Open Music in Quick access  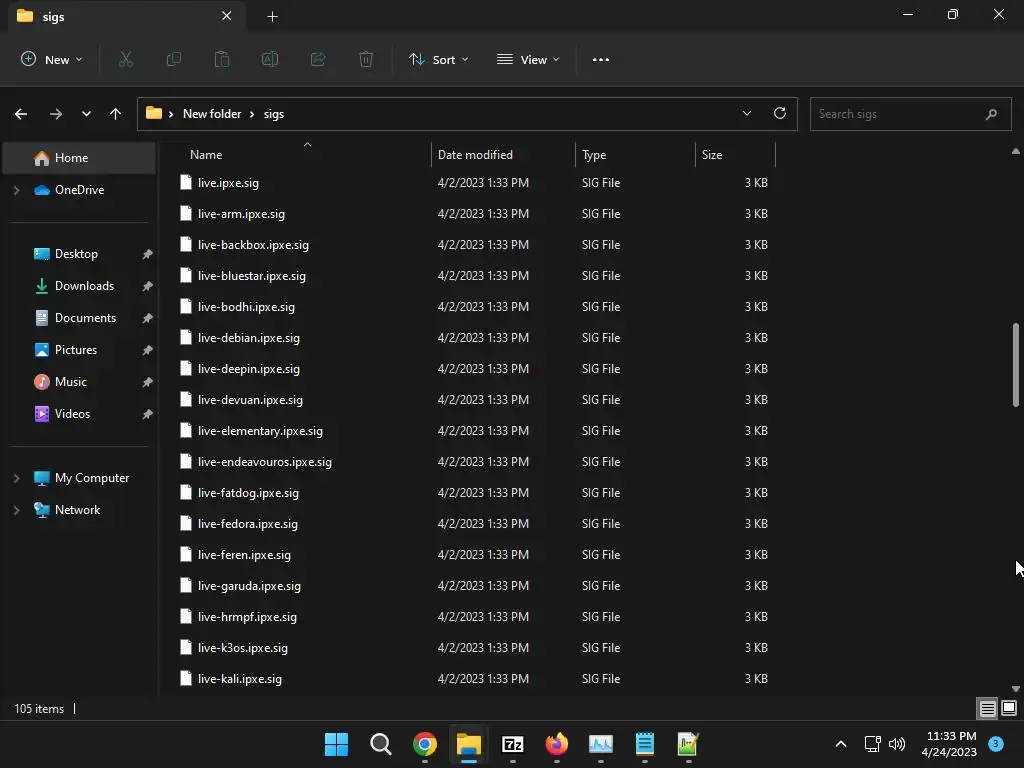pos(71,382)
